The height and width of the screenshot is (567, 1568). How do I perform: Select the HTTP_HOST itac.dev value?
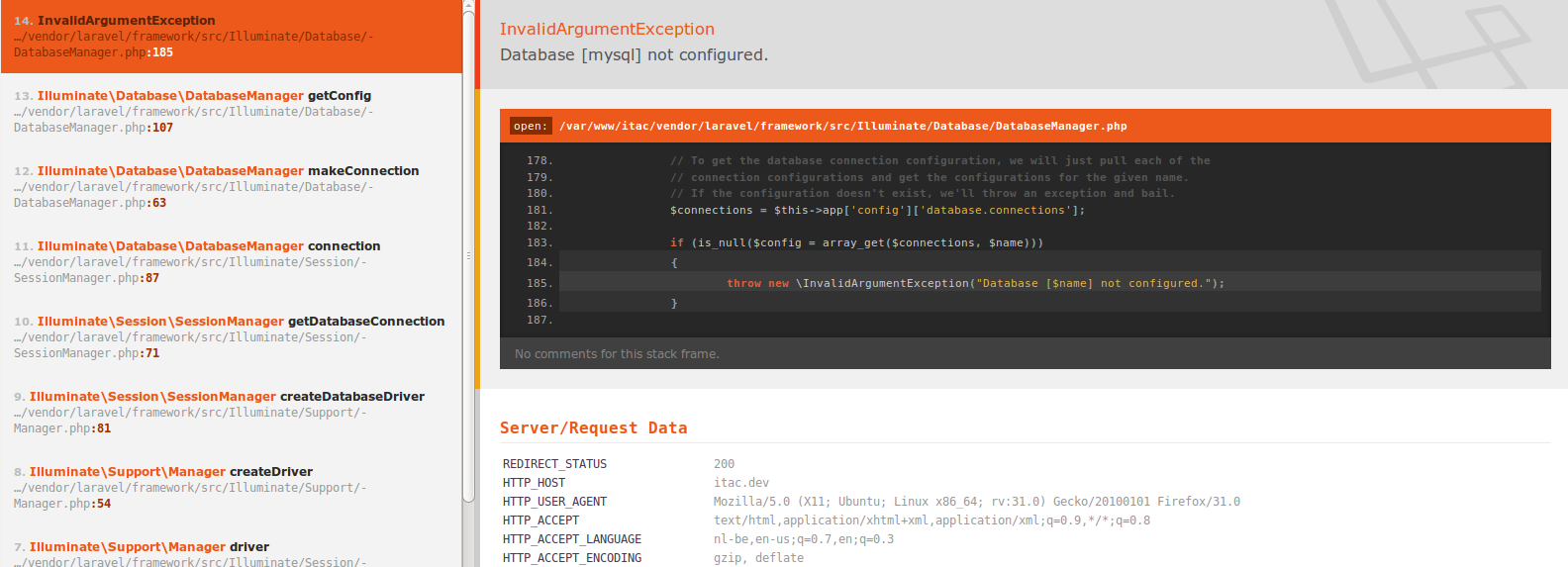coord(740,483)
